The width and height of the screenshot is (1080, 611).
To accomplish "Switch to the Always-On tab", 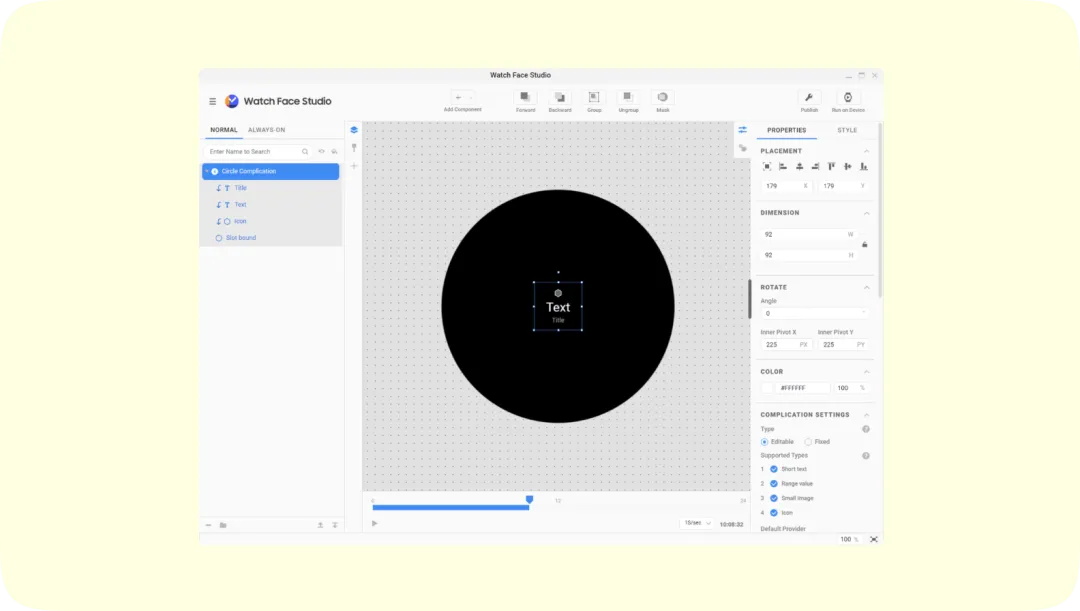I will [x=267, y=130].
